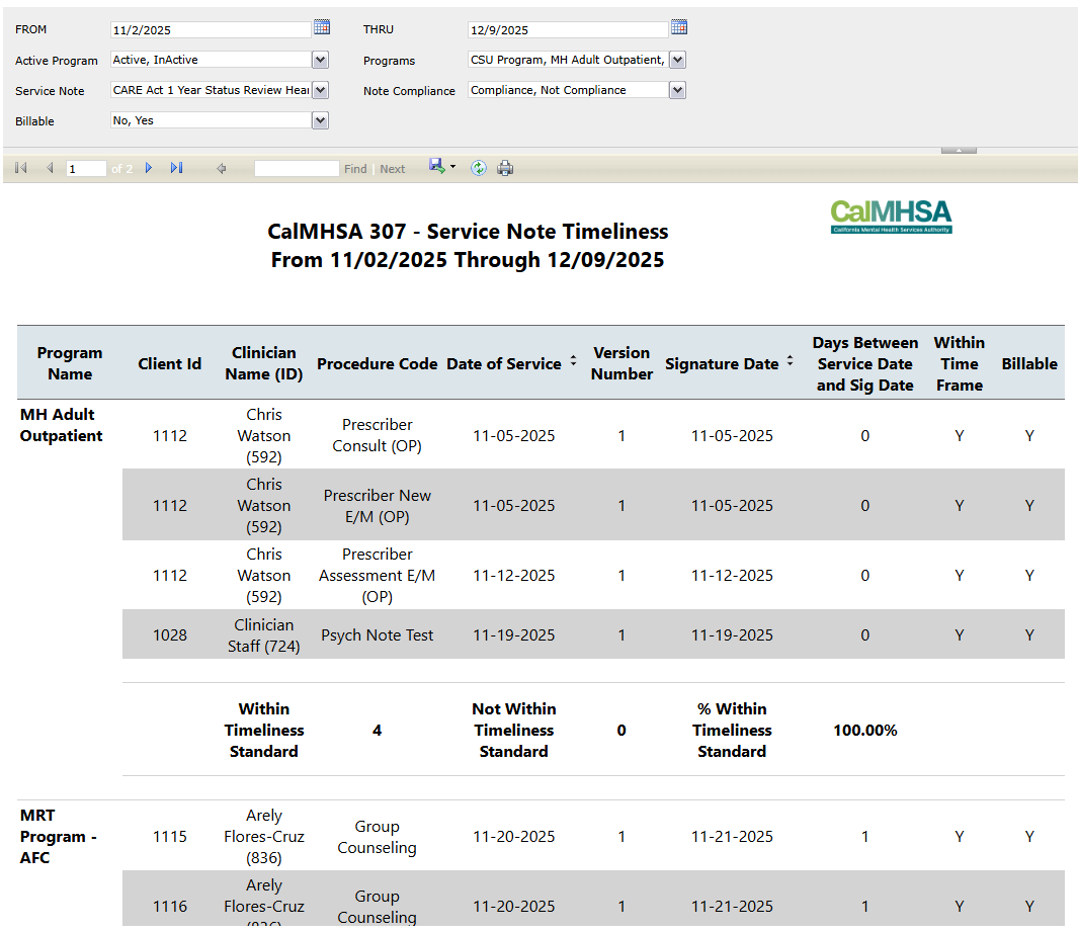Collapse the parameters area with the handle
1090x943 pixels.
[958, 150]
